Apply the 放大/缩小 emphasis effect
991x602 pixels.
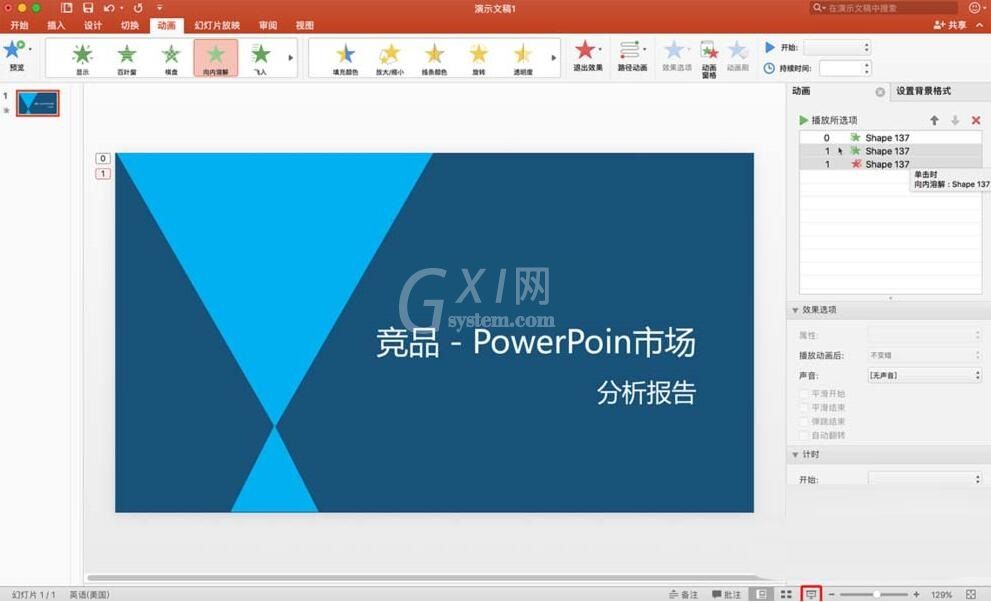(390, 58)
